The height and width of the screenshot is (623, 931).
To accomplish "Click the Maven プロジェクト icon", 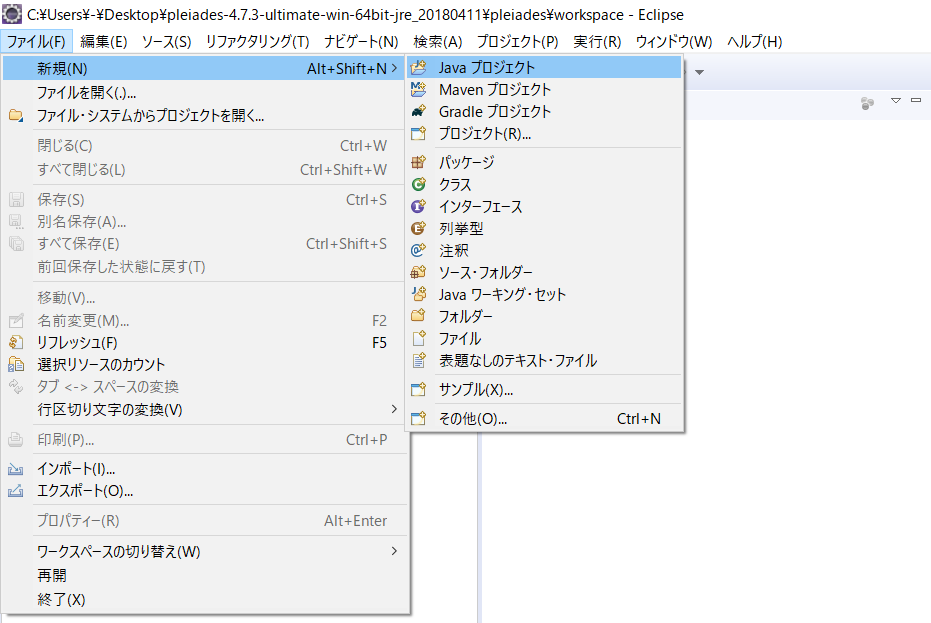I will [419, 90].
